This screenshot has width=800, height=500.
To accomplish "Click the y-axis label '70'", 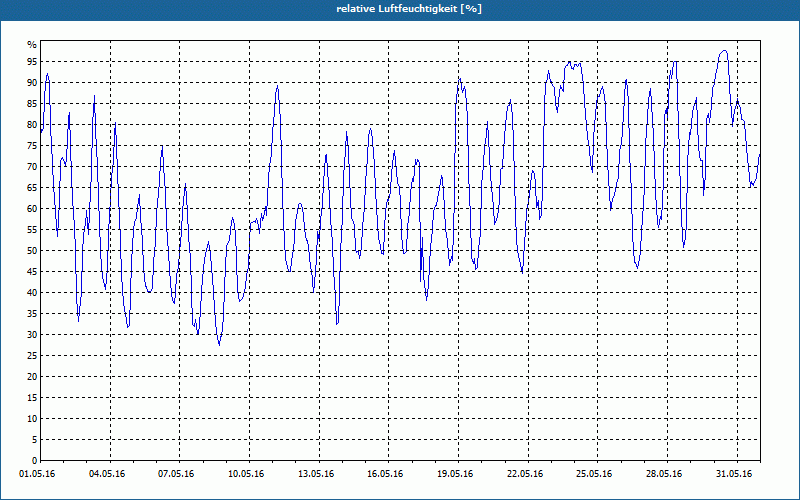I will [x=32, y=167].
